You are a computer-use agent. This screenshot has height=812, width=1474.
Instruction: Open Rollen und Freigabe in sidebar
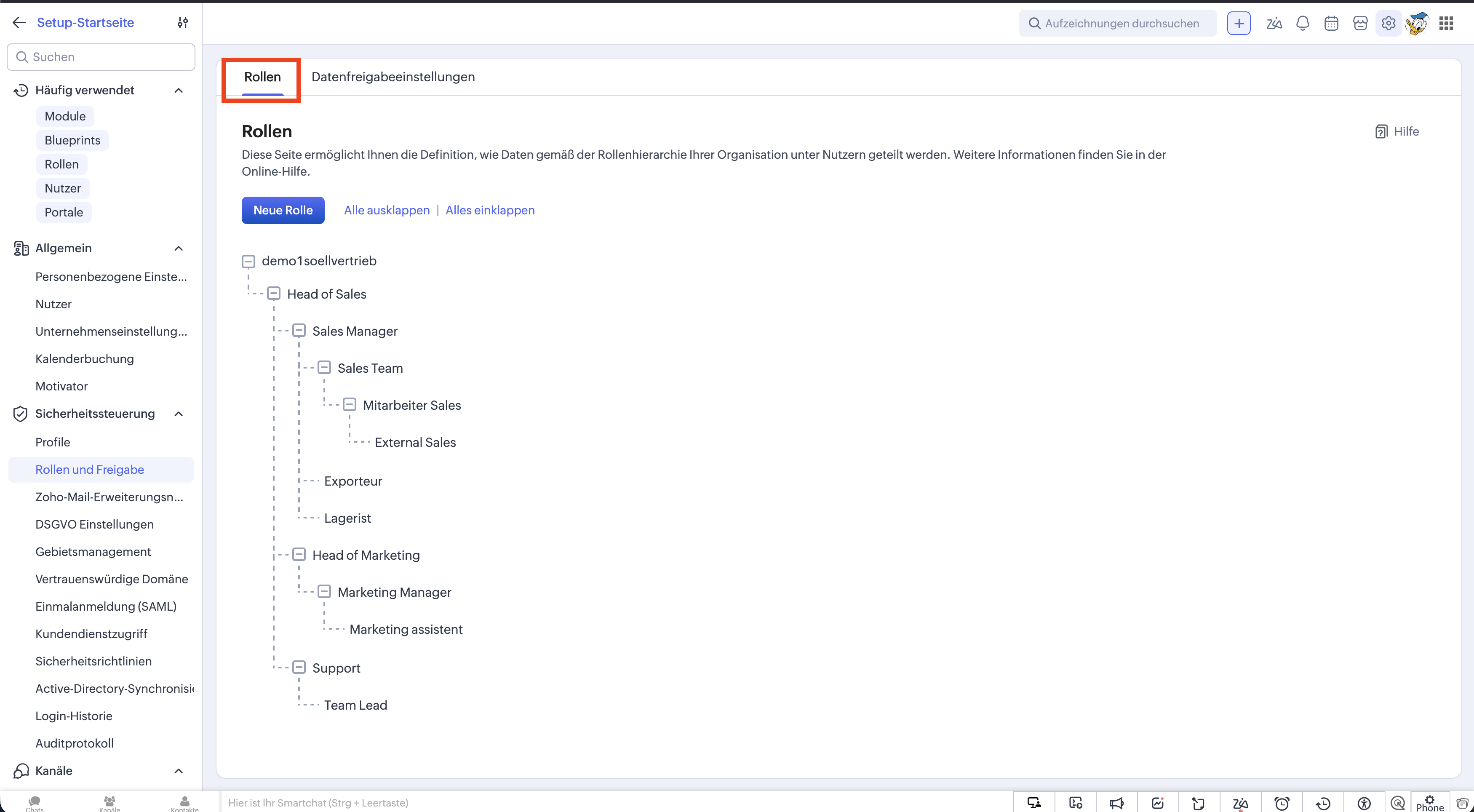click(x=101, y=470)
